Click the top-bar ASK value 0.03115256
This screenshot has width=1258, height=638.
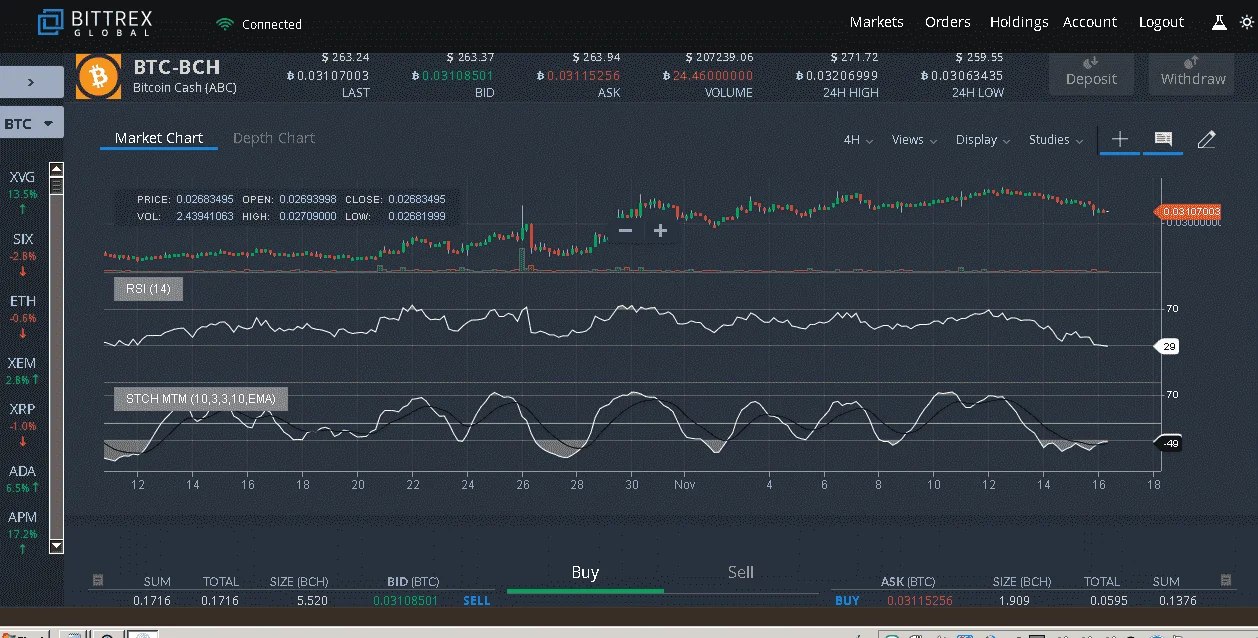(x=584, y=75)
